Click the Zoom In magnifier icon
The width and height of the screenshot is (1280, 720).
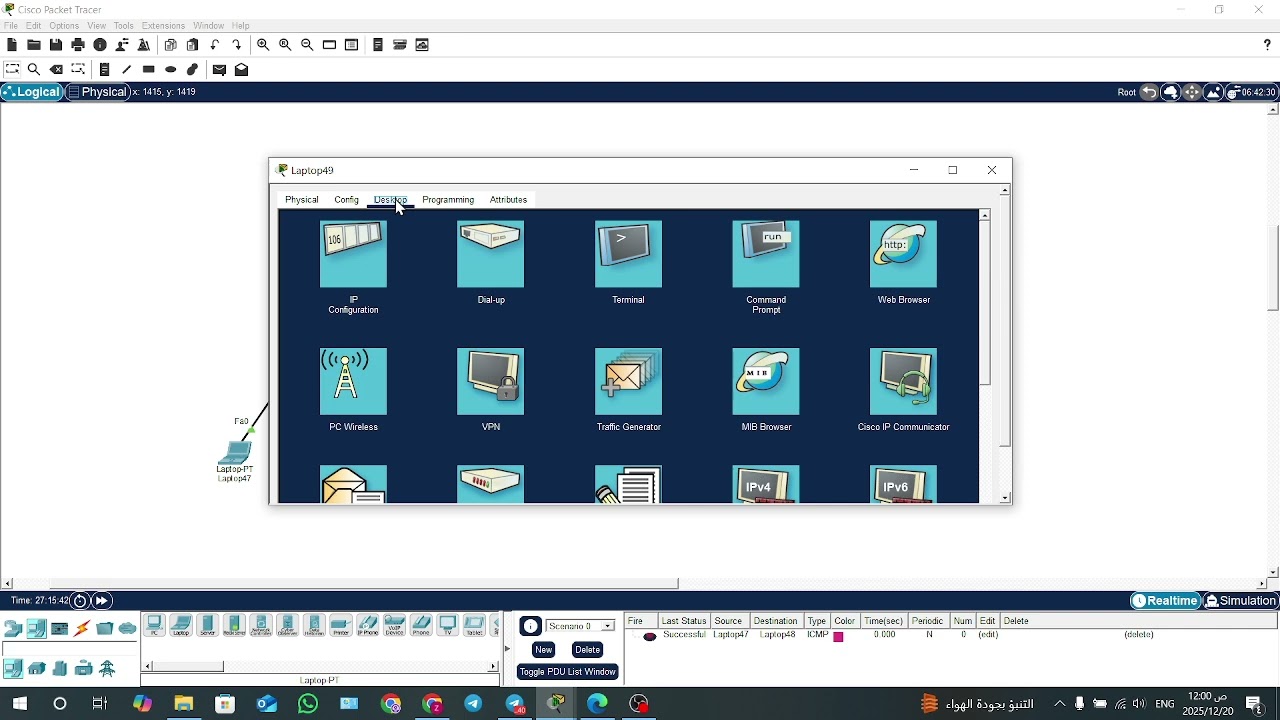coord(263,45)
